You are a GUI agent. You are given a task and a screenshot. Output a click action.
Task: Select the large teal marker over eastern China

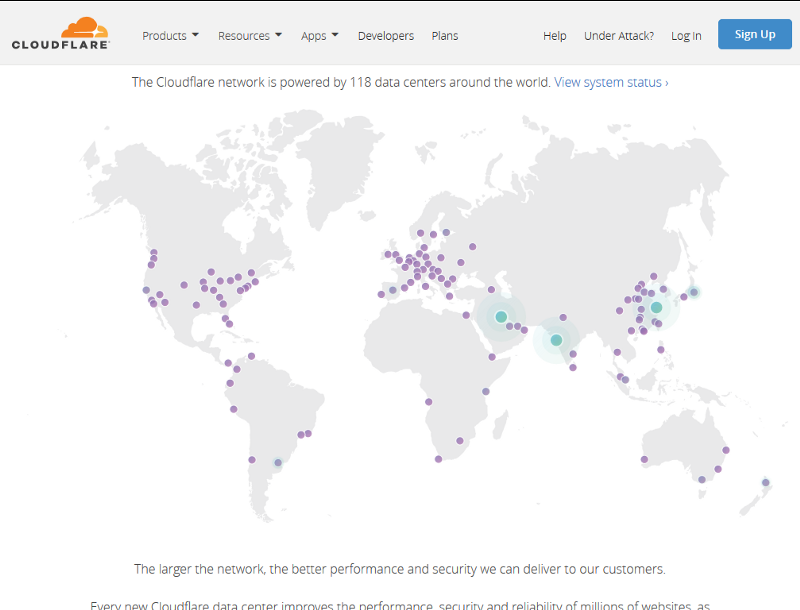click(656, 308)
